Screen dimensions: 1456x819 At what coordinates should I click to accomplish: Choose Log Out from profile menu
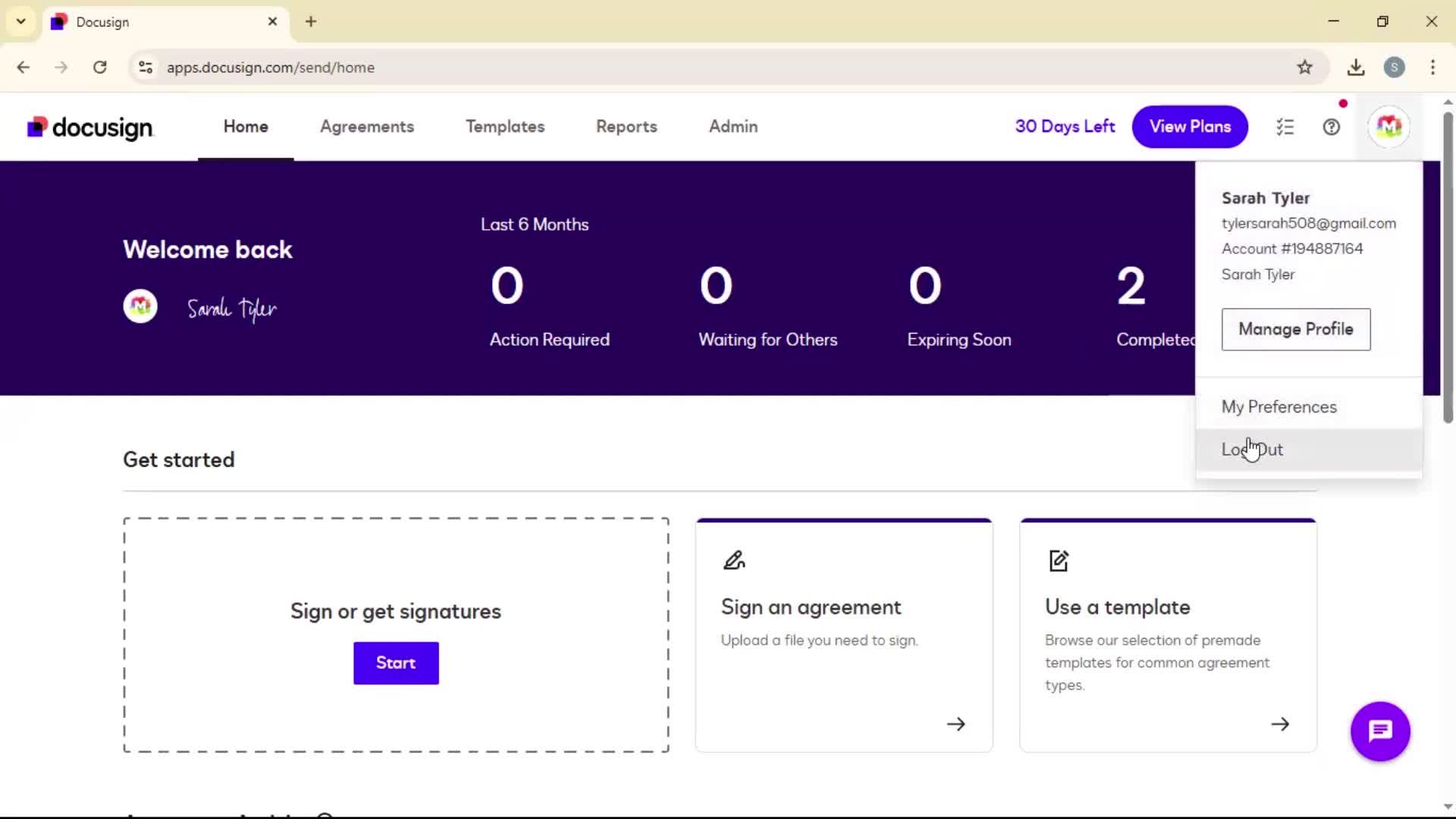(1309, 450)
